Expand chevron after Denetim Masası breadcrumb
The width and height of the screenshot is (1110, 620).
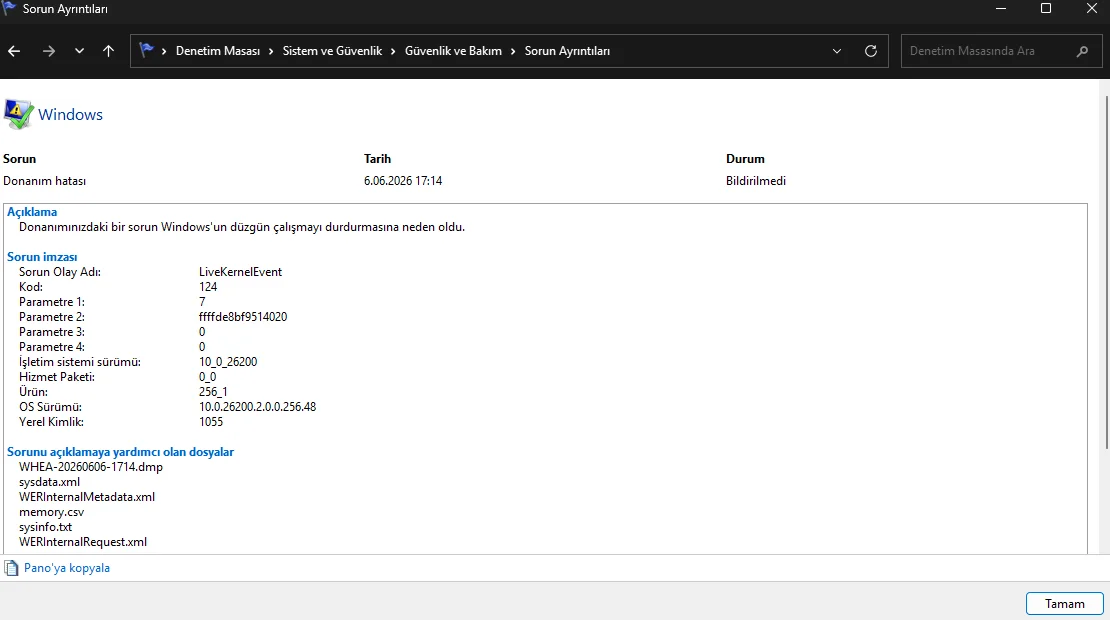[x=271, y=51]
